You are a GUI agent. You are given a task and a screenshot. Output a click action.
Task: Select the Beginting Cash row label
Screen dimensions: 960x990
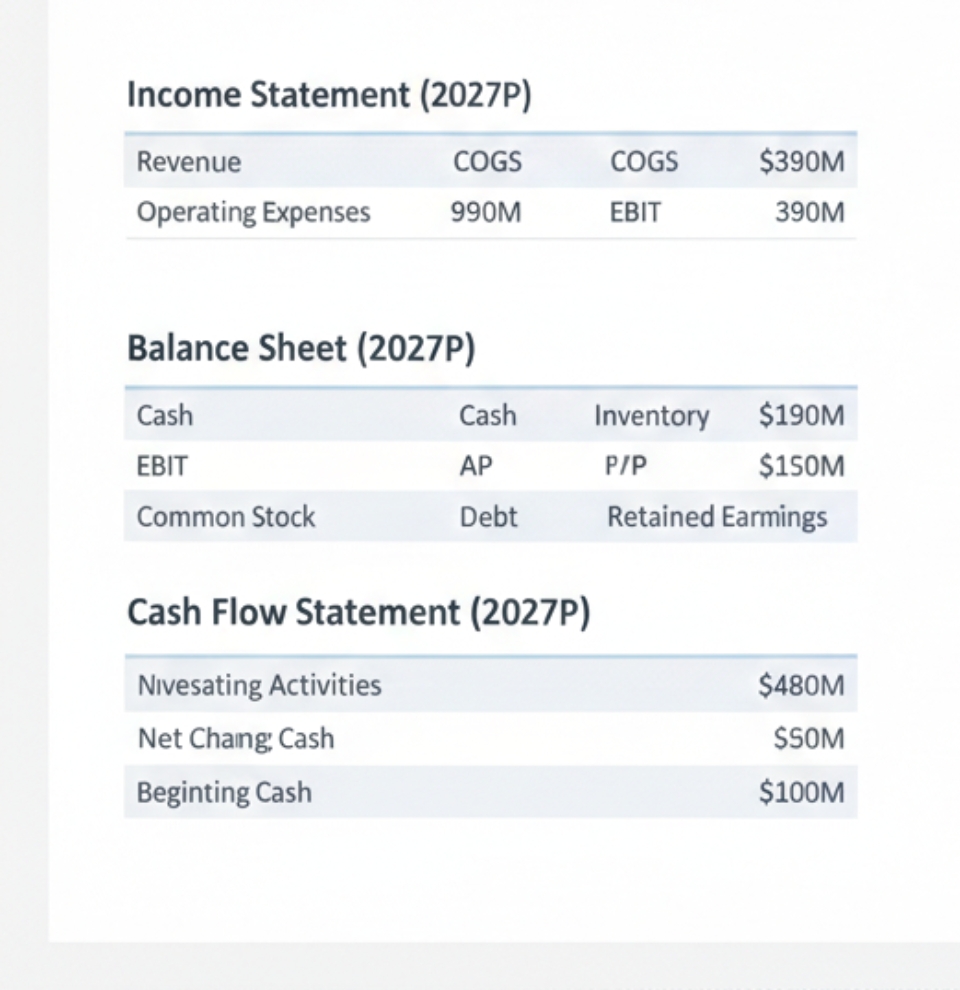224,793
